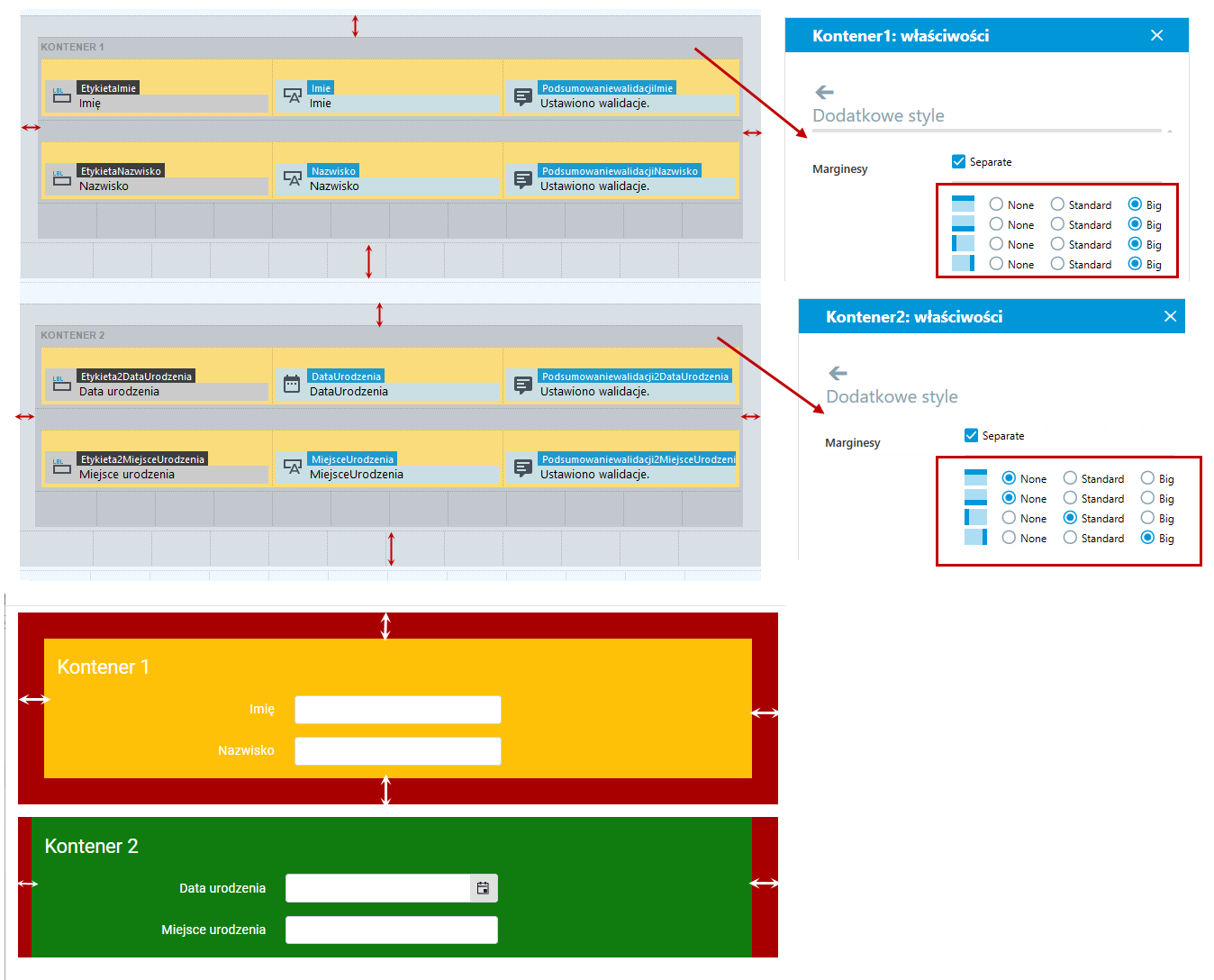Image resolution: width=1214 pixels, height=980 pixels.
Task: Set Kontener2 right margin to Standard
Action: click(x=1070, y=538)
